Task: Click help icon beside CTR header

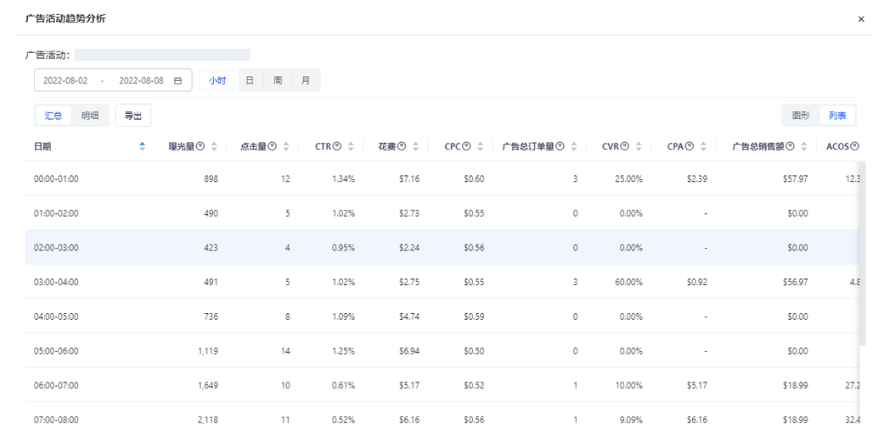Action: (x=337, y=147)
